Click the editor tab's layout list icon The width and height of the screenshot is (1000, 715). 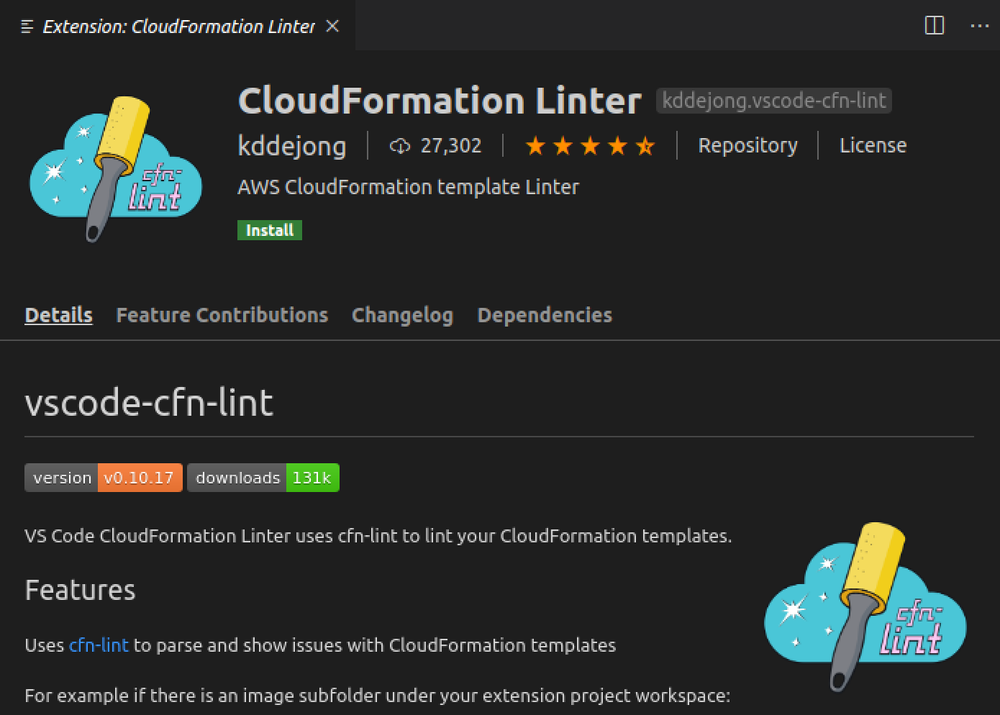[26, 26]
